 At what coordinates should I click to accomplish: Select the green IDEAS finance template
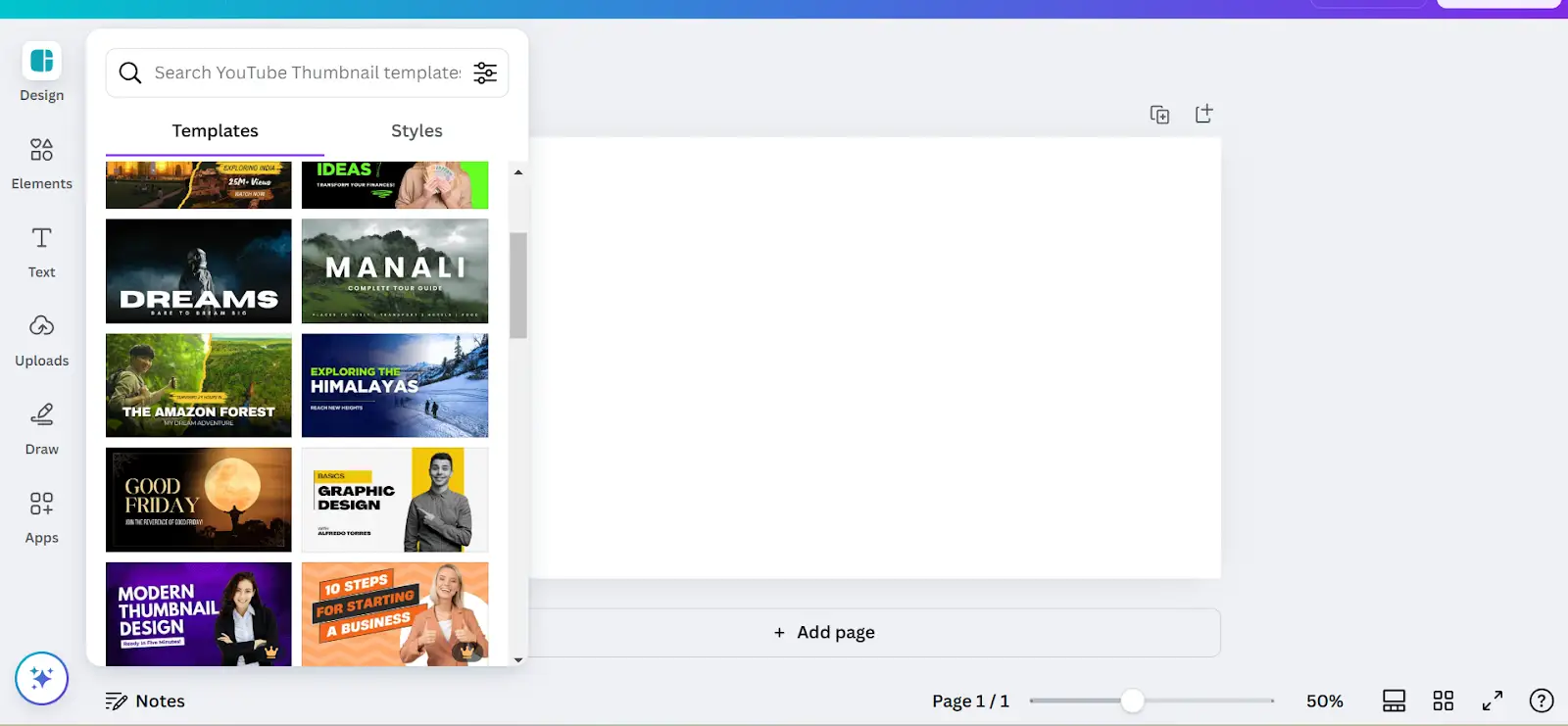(x=395, y=185)
